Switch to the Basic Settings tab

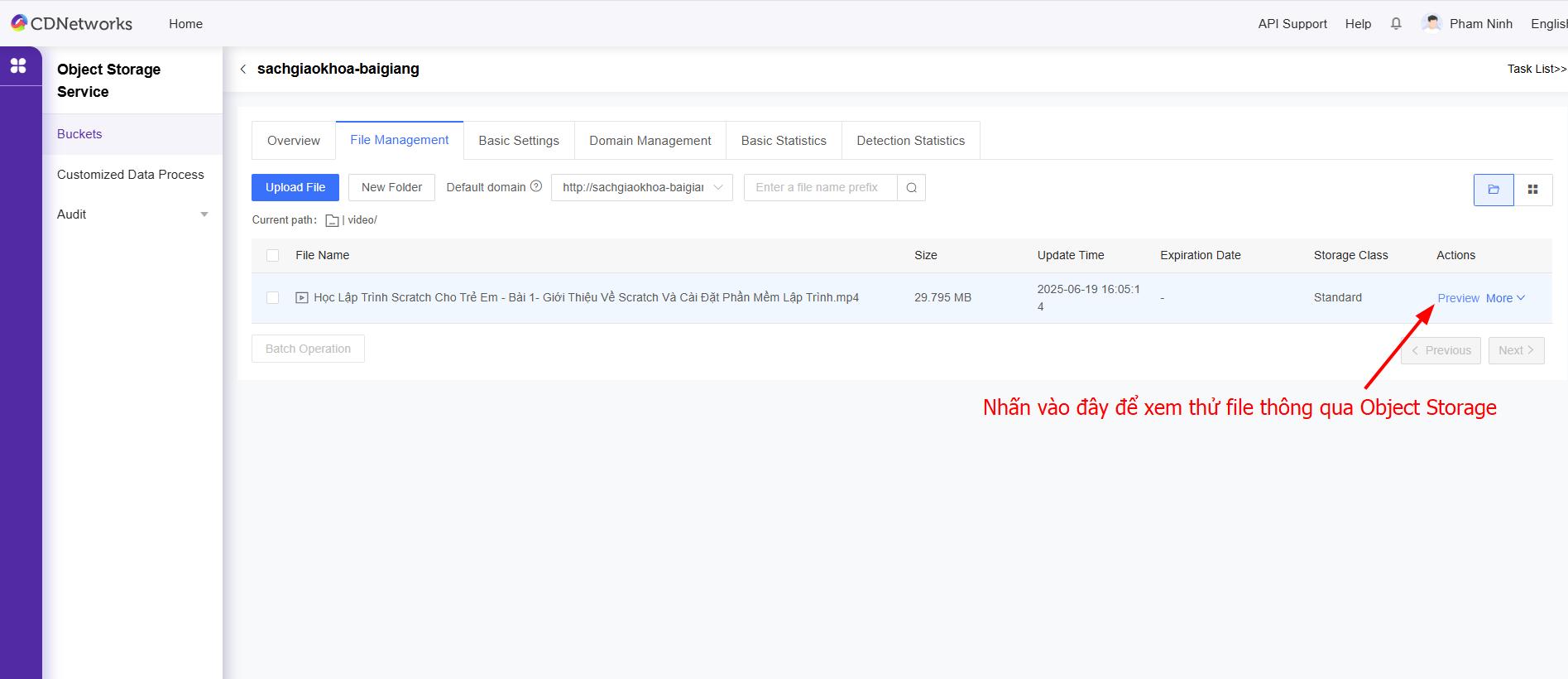tap(519, 141)
